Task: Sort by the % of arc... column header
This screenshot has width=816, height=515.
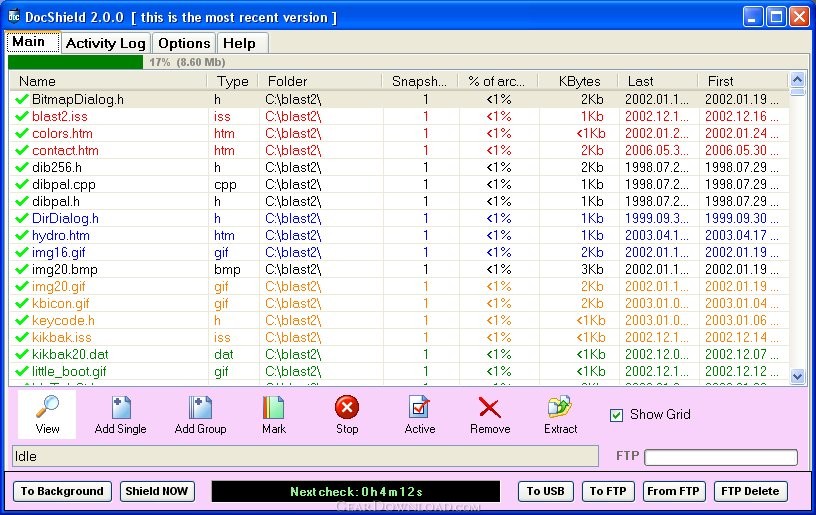Action: pyautogui.click(x=498, y=81)
